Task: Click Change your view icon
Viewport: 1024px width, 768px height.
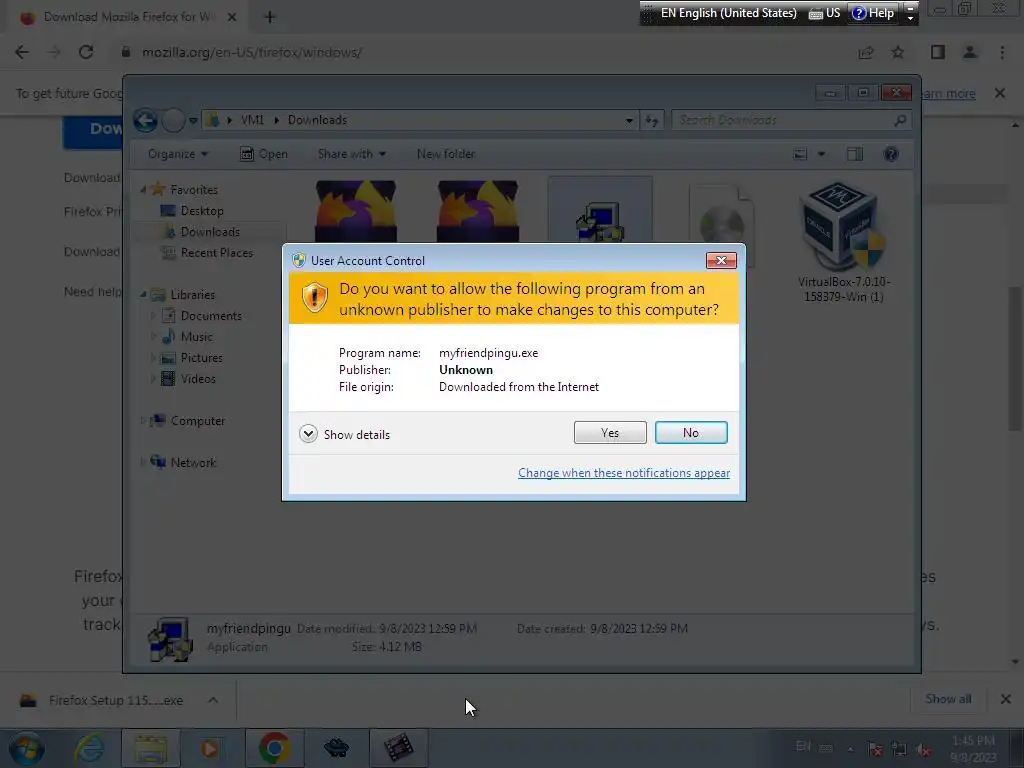Action: coord(801,154)
